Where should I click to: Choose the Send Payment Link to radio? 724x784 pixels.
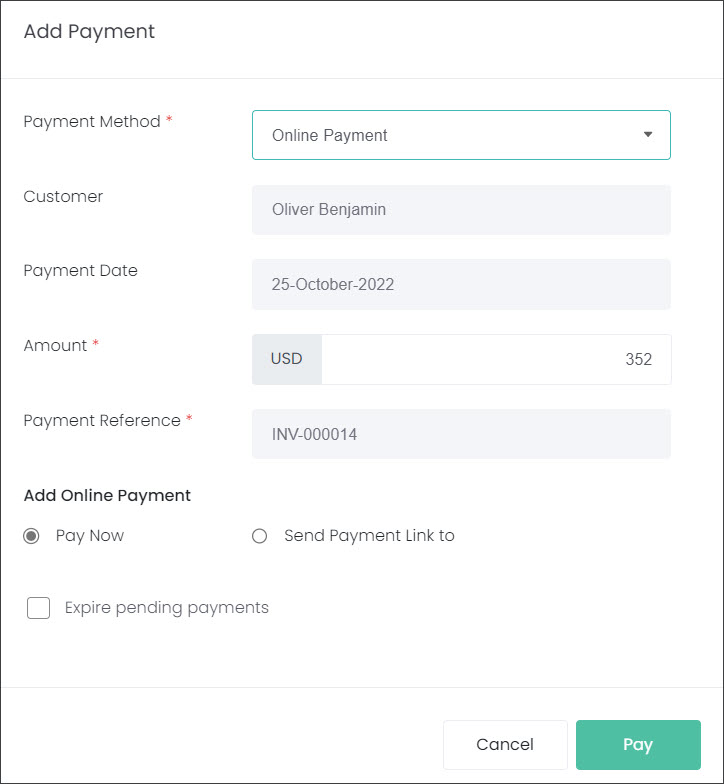[x=259, y=536]
